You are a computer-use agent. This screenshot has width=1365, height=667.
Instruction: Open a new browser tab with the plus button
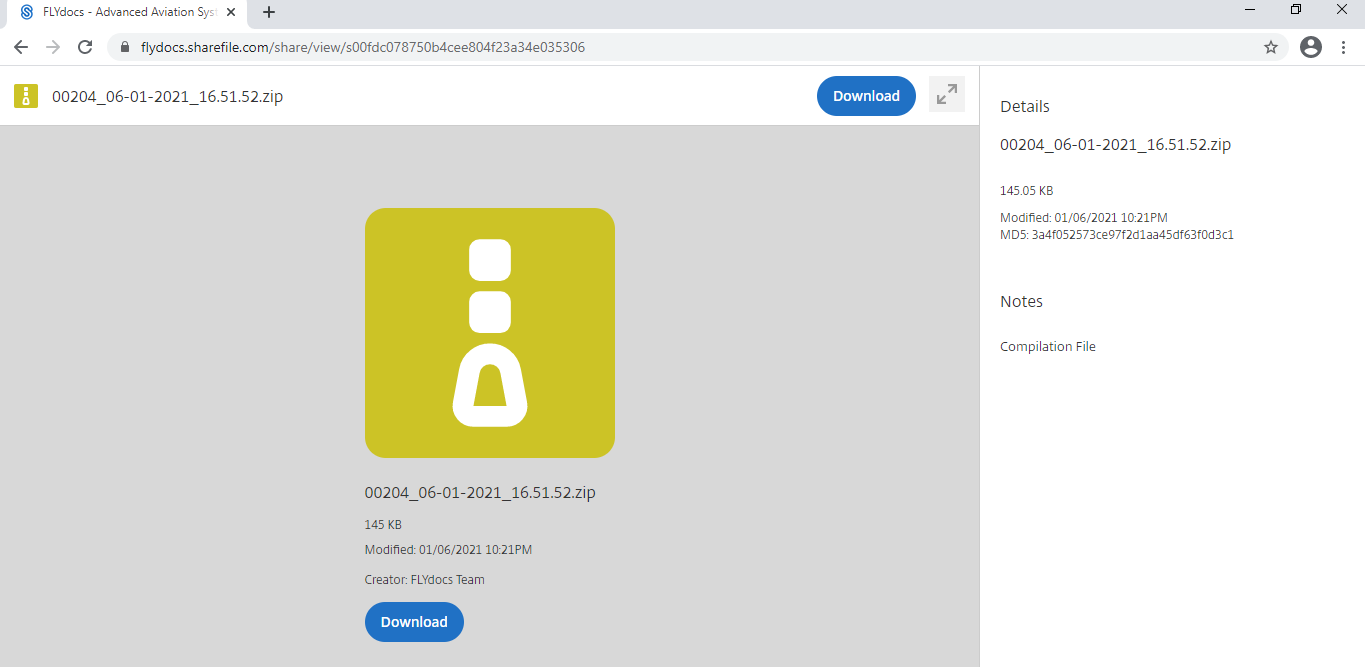(268, 14)
